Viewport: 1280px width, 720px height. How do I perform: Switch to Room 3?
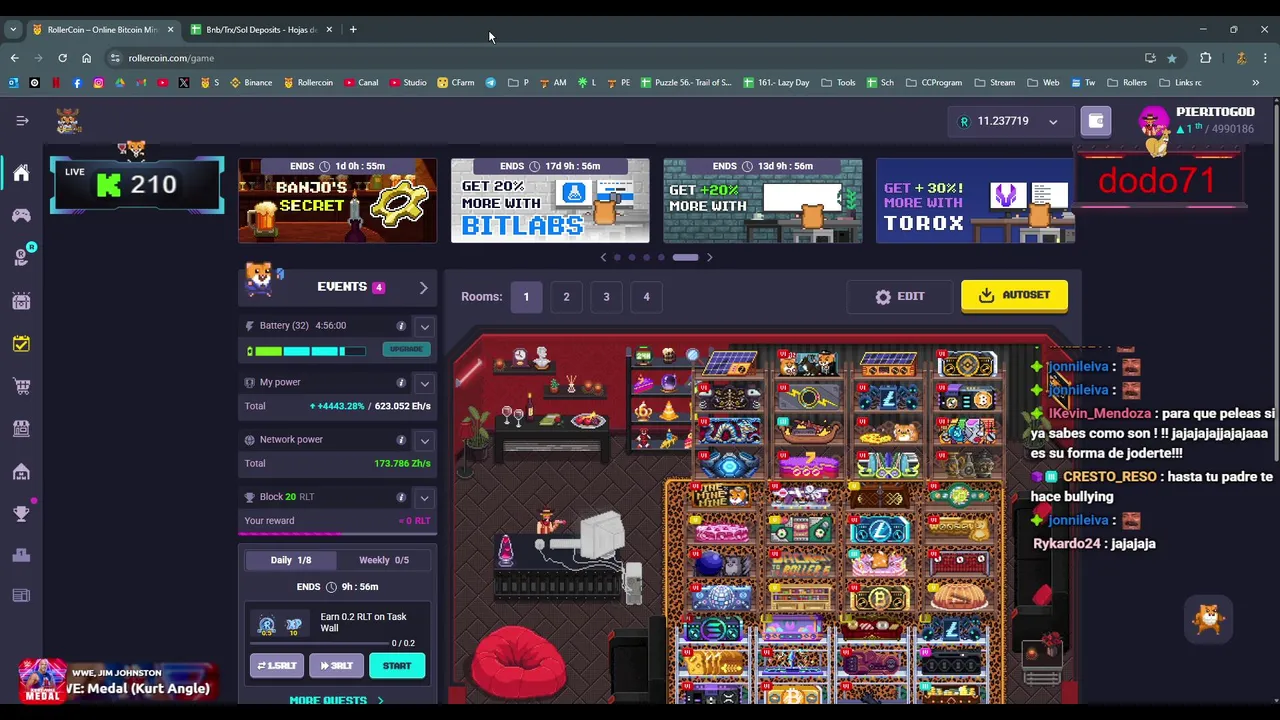click(x=606, y=297)
